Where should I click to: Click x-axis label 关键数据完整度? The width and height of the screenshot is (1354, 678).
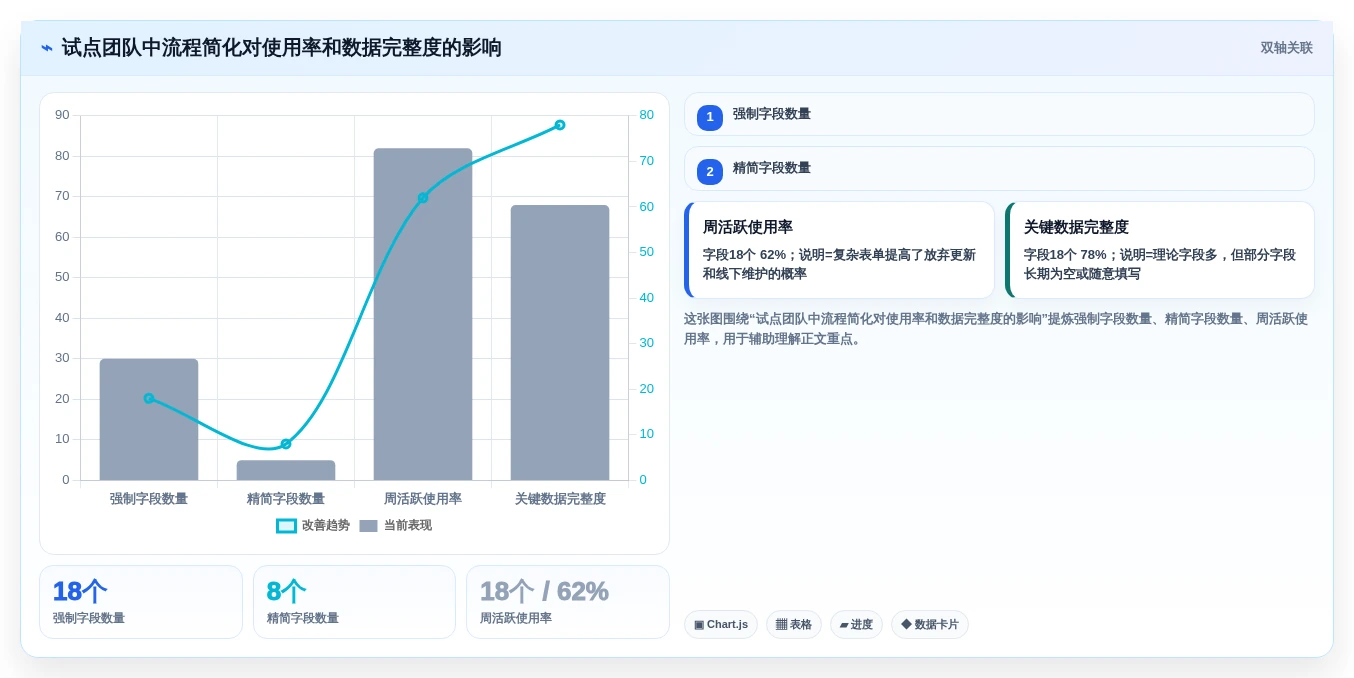[x=560, y=499]
